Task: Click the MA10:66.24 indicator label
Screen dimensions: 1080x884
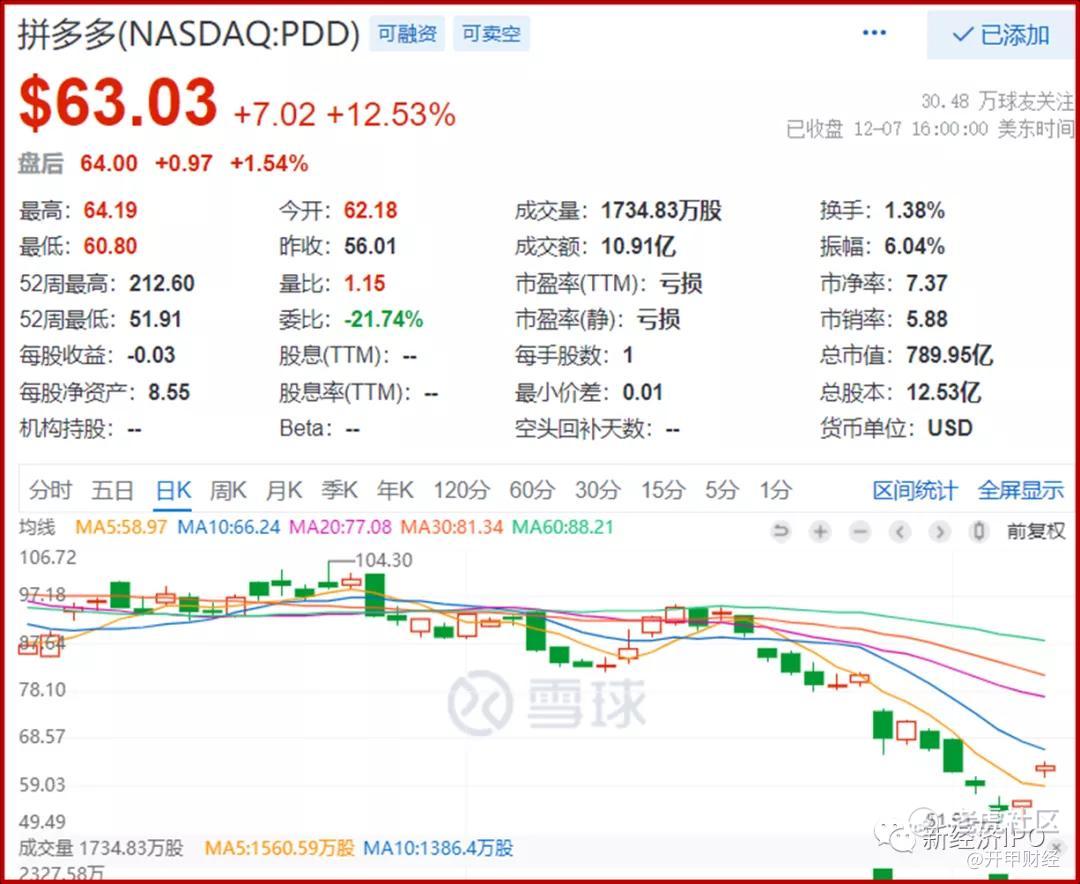Action: click(x=229, y=528)
